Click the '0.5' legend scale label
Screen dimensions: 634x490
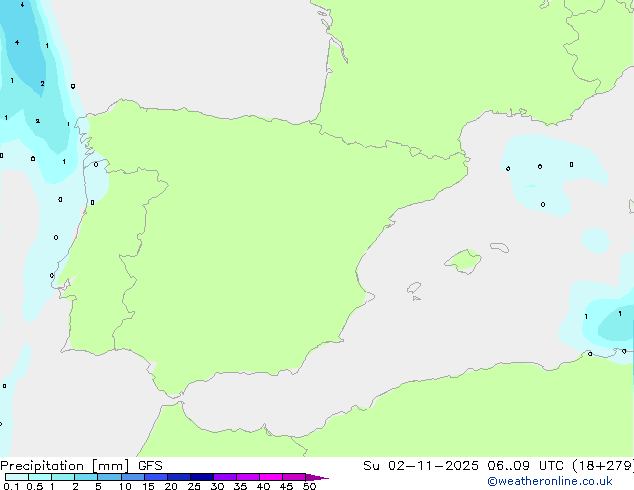(x=35, y=486)
